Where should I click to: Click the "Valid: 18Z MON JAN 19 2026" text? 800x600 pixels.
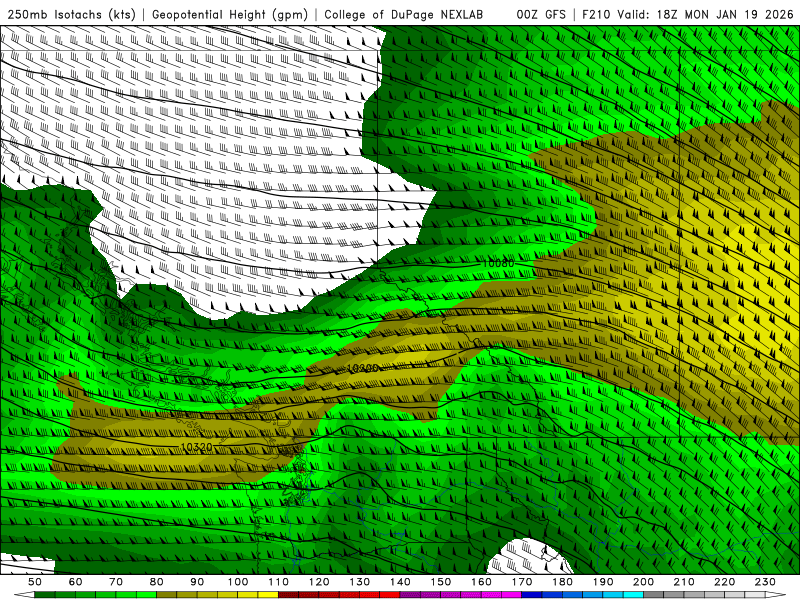(x=705, y=15)
